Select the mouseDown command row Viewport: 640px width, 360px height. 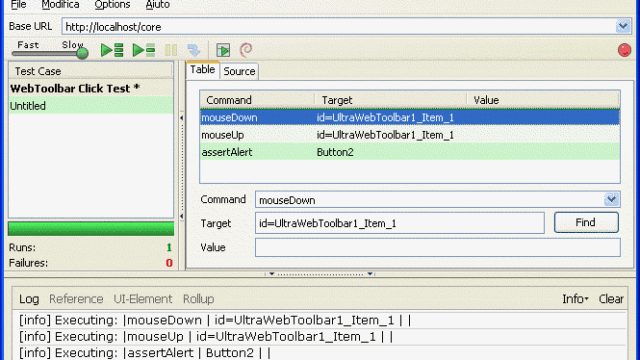[410, 118]
